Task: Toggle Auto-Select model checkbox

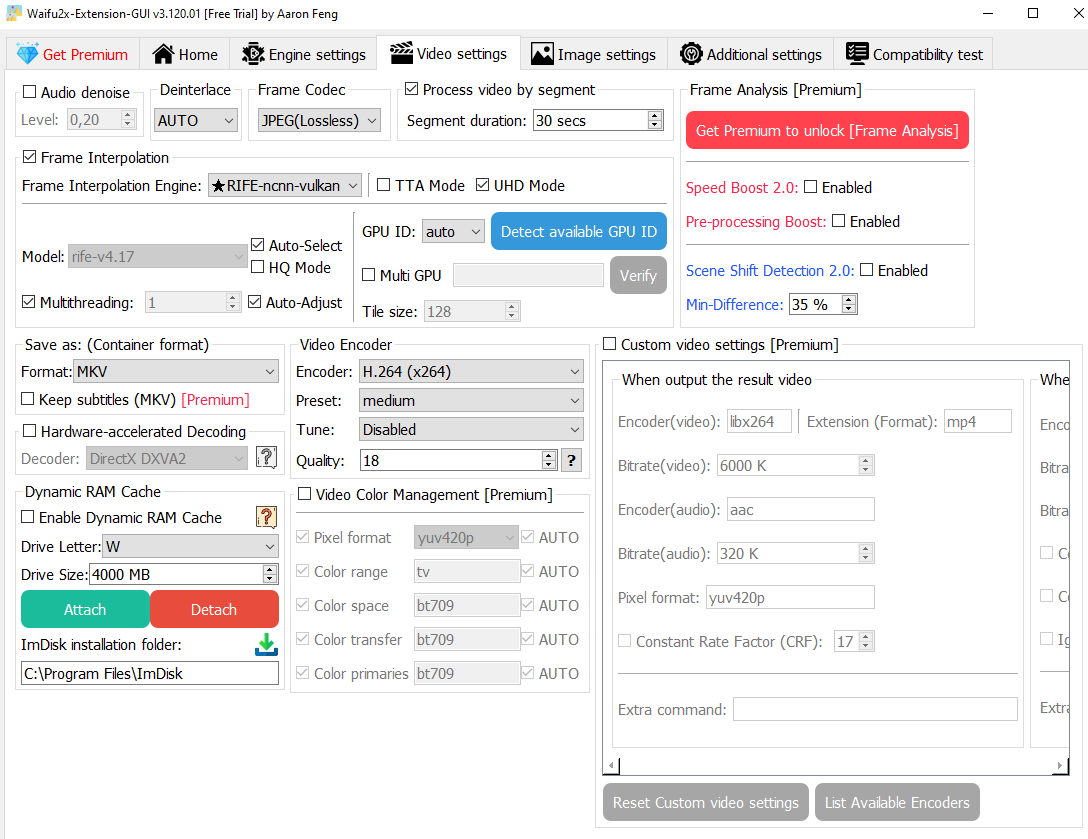Action: (257, 244)
